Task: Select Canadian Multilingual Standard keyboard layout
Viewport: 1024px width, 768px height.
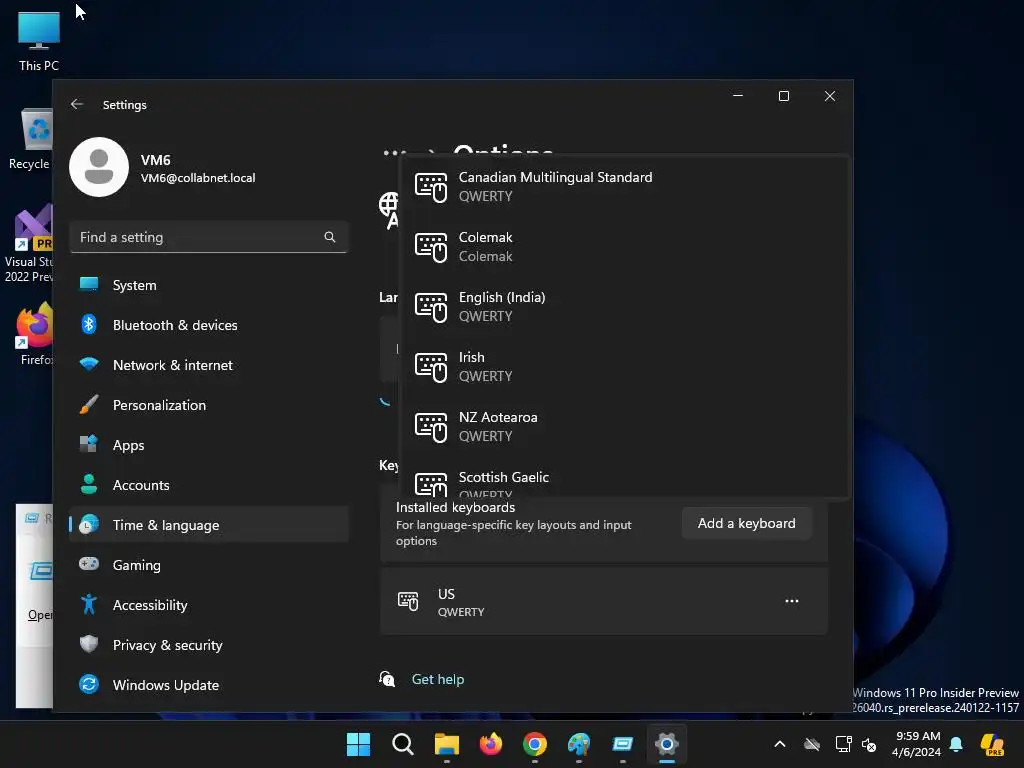Action: coord(624,187)
